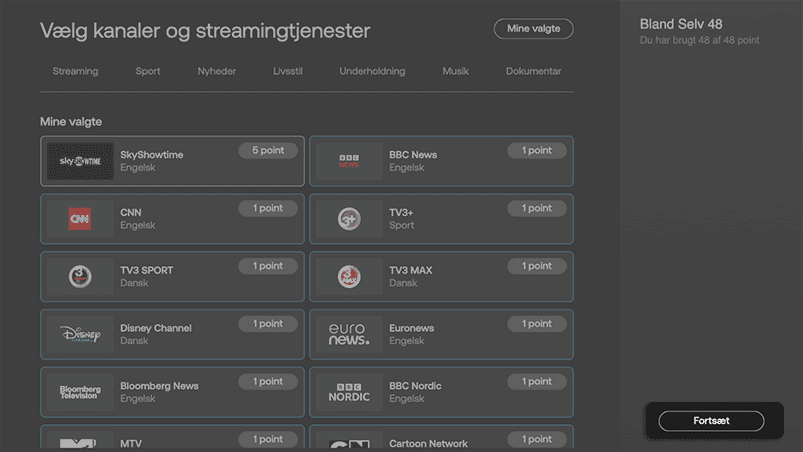
Task: Click the Euronews logo
Action: [349, 334]
